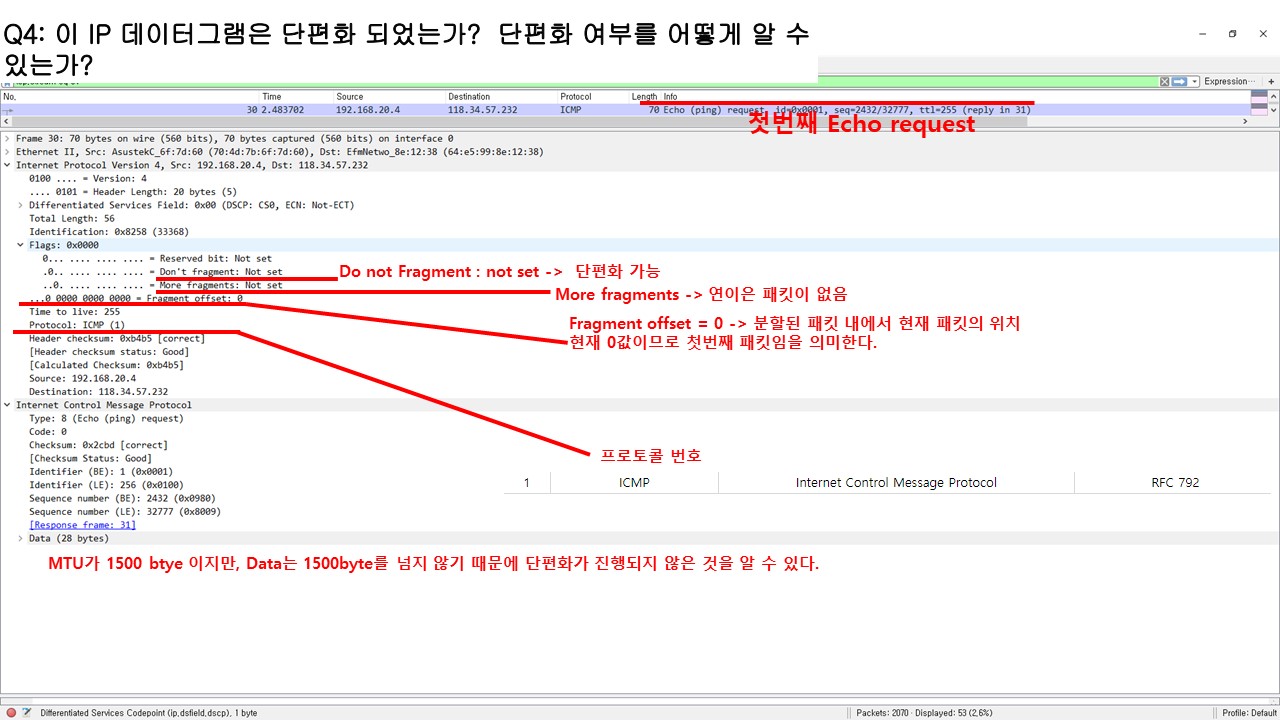The height and width of the screenshot is (720, 1280).
Task: Select Header checksum status: Good row
Action: 109,352
